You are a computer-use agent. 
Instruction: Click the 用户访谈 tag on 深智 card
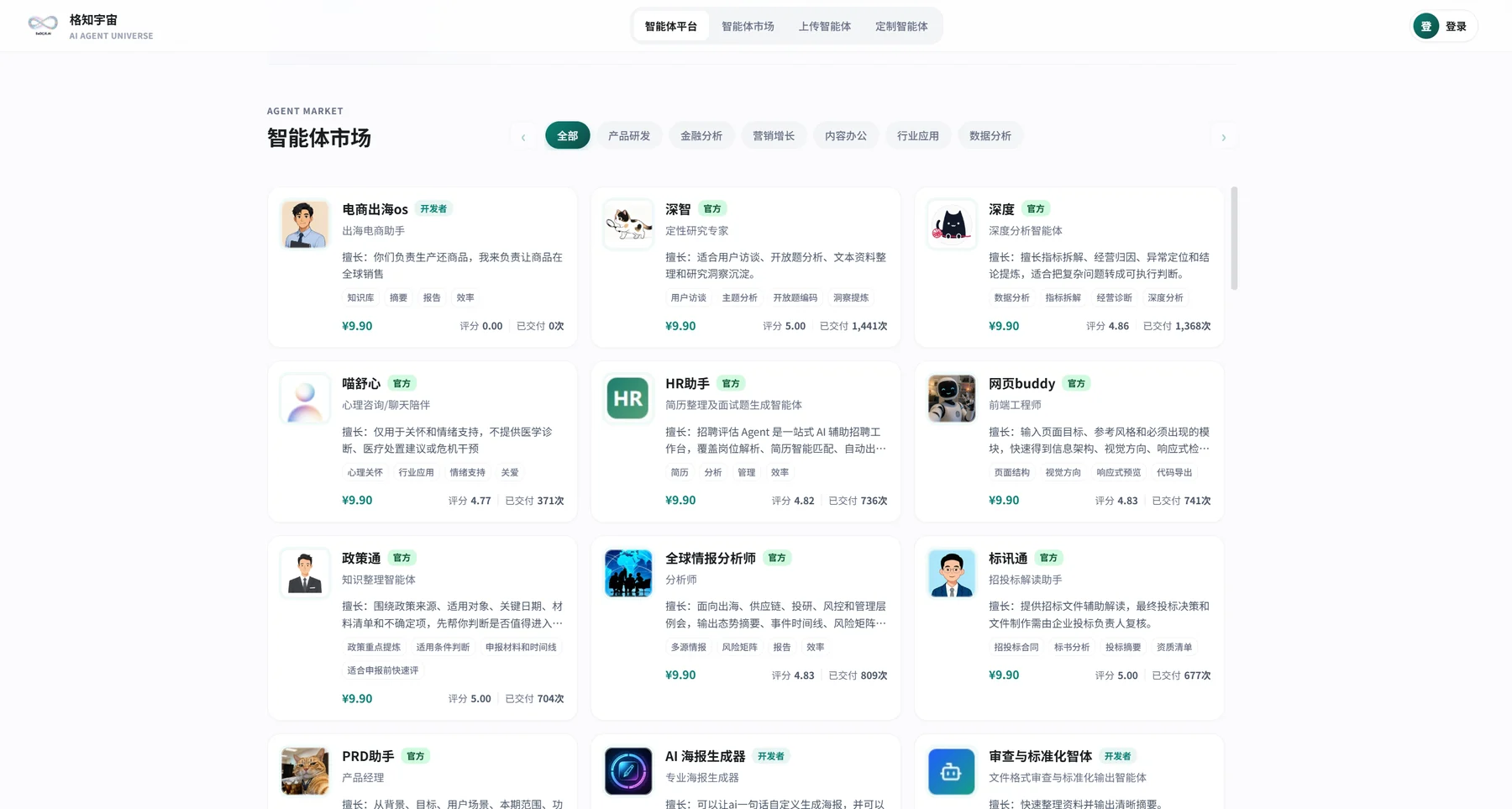(689, 297)
